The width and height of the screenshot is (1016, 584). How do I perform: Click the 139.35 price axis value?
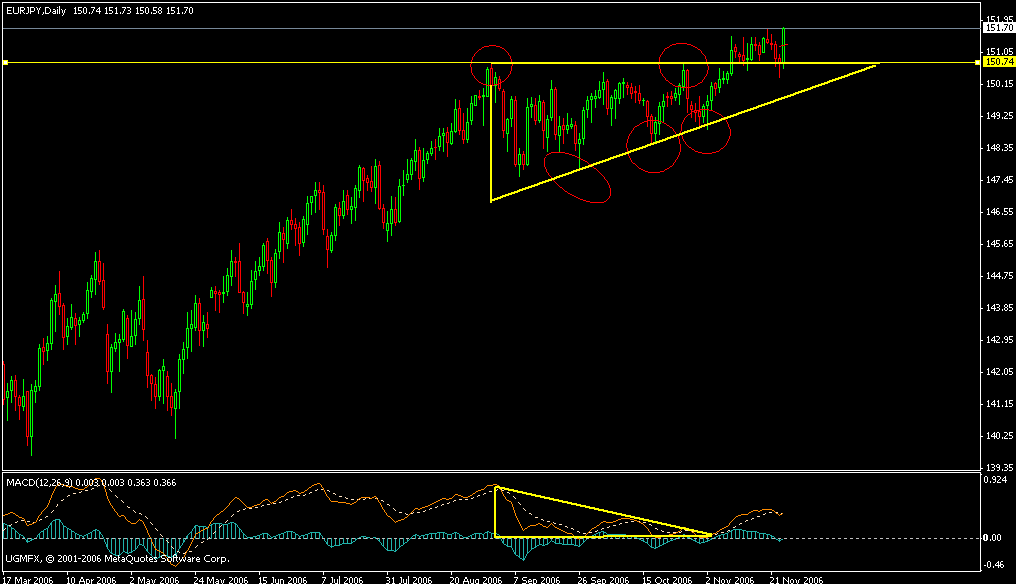tap(1000, 467)
